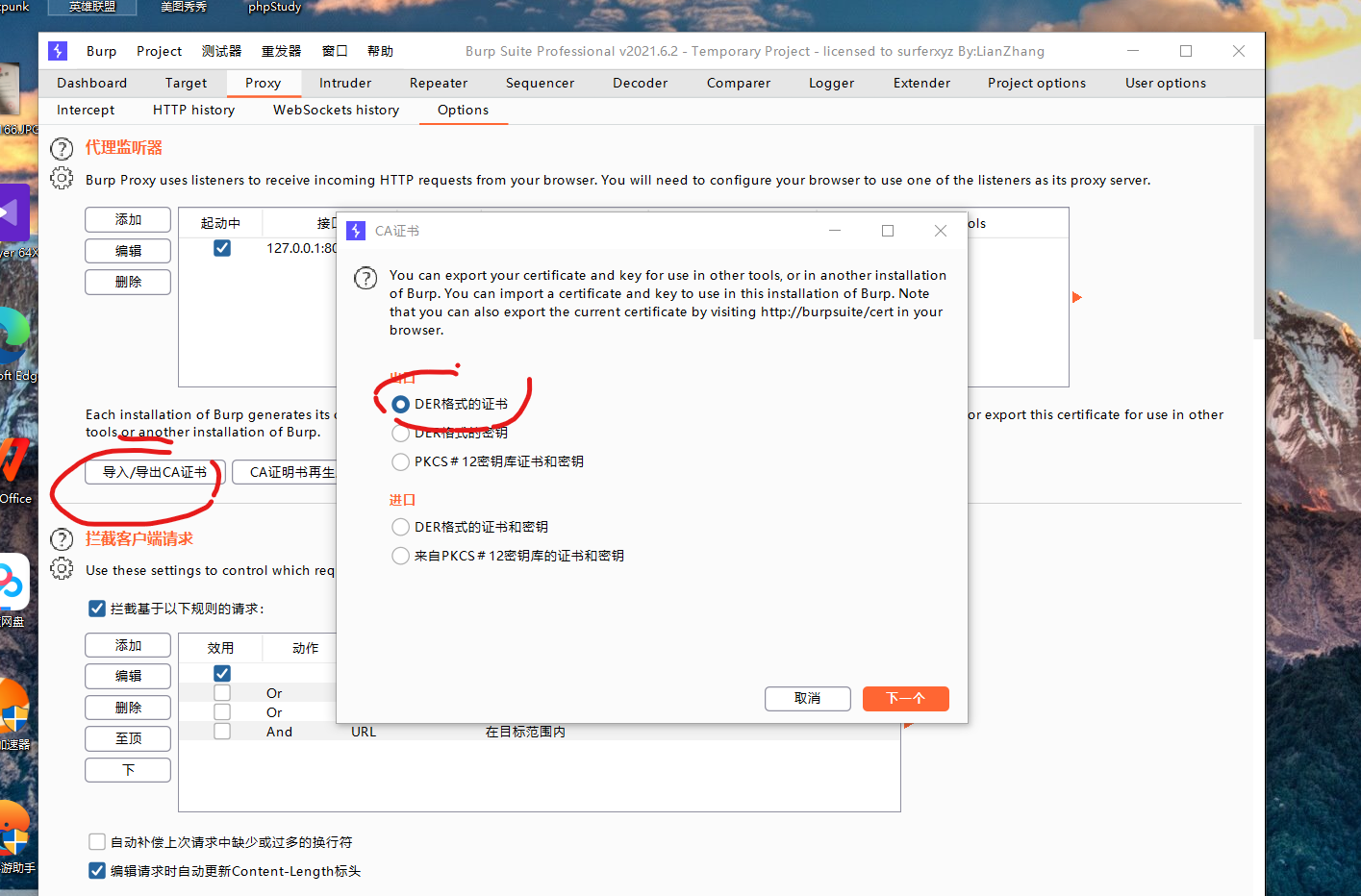This screenshot has width=1361, height=896.
Task: Switch to the Comparer tab
Action: [x=739, y=83]
